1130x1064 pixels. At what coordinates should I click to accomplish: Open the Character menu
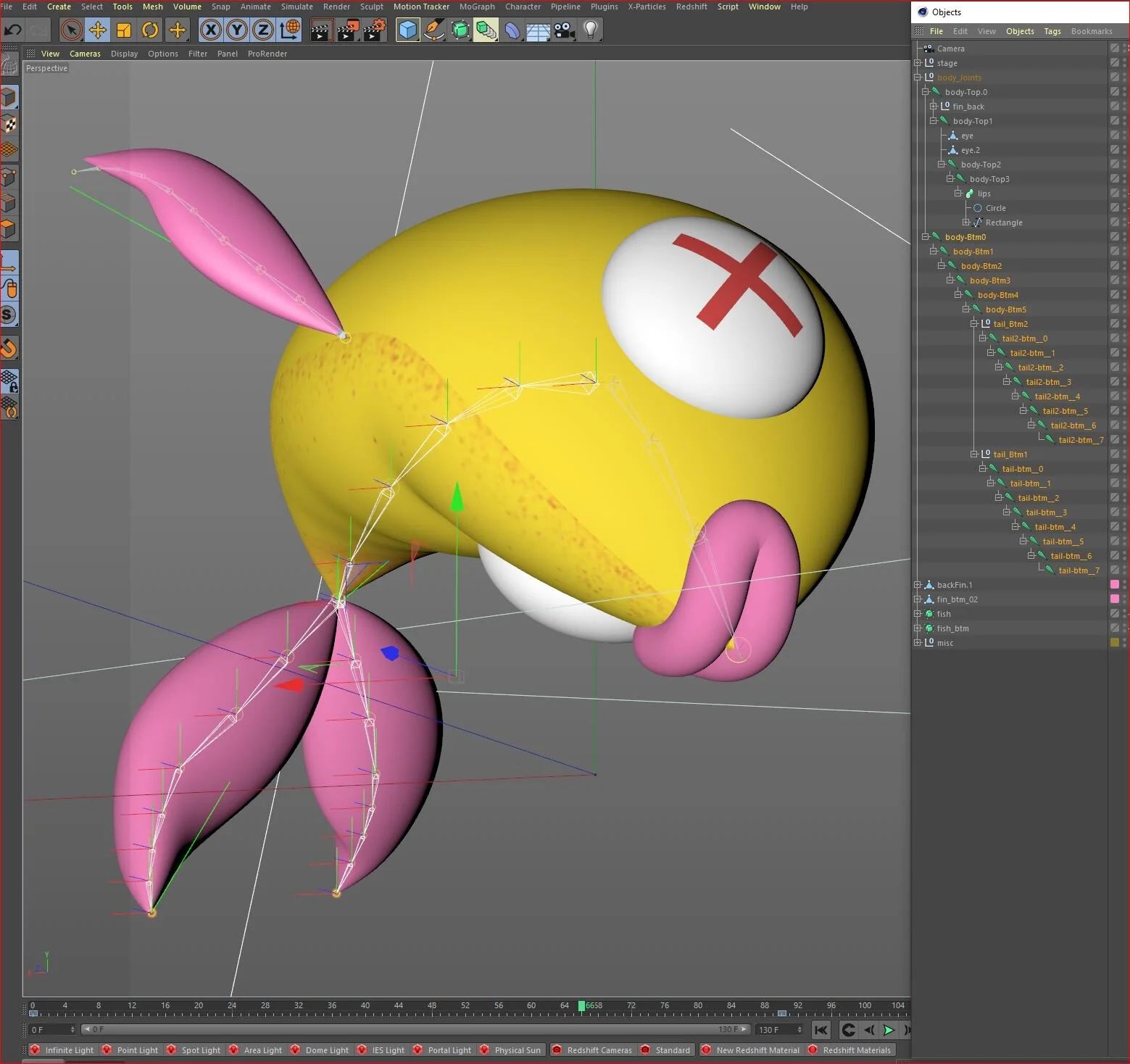pyautogui.click(x=523, y=7)
